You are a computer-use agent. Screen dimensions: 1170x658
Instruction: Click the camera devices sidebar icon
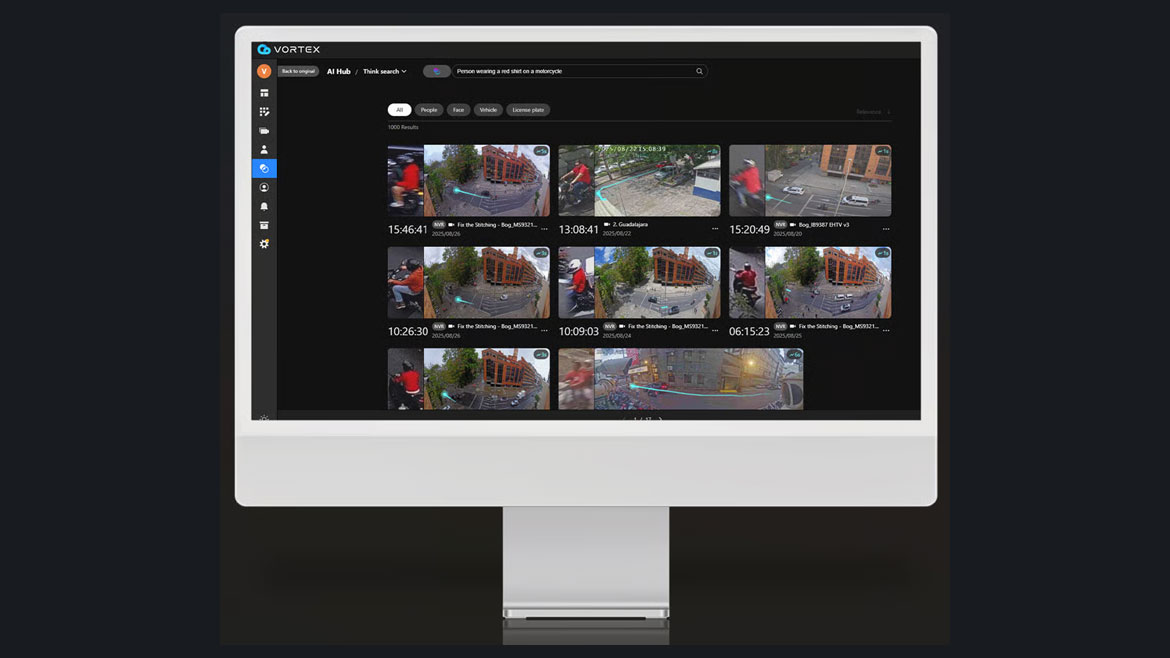coord(264,131)
